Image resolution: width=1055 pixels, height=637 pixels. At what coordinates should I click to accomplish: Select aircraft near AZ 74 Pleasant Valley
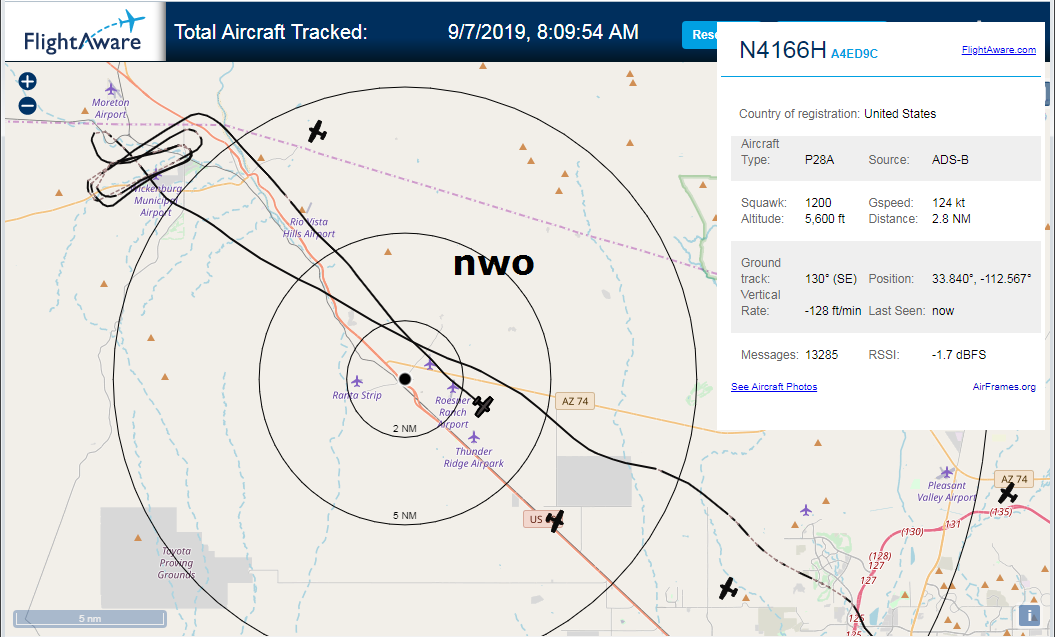pos(1007,494)
